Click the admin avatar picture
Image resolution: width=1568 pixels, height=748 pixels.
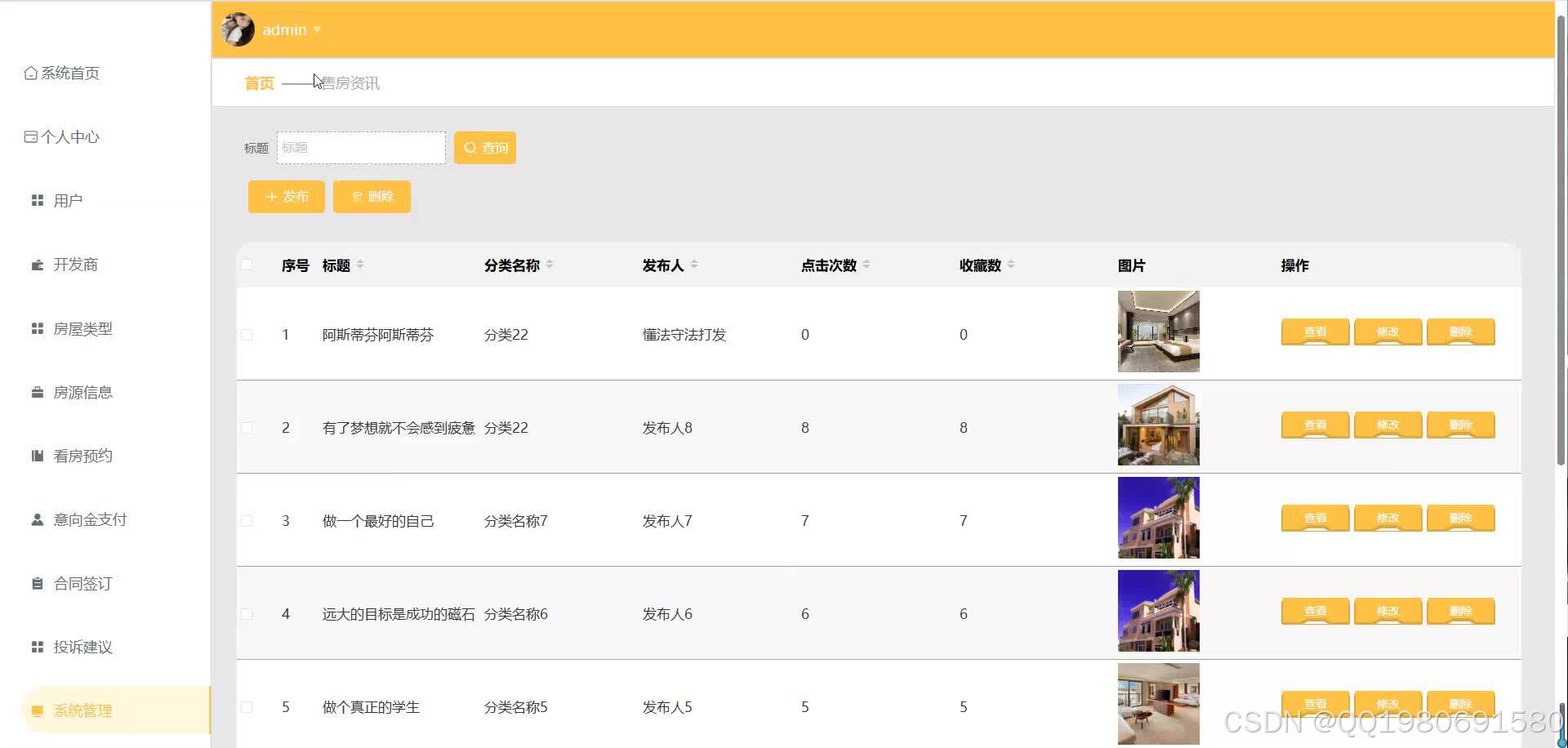pos(238,29)
